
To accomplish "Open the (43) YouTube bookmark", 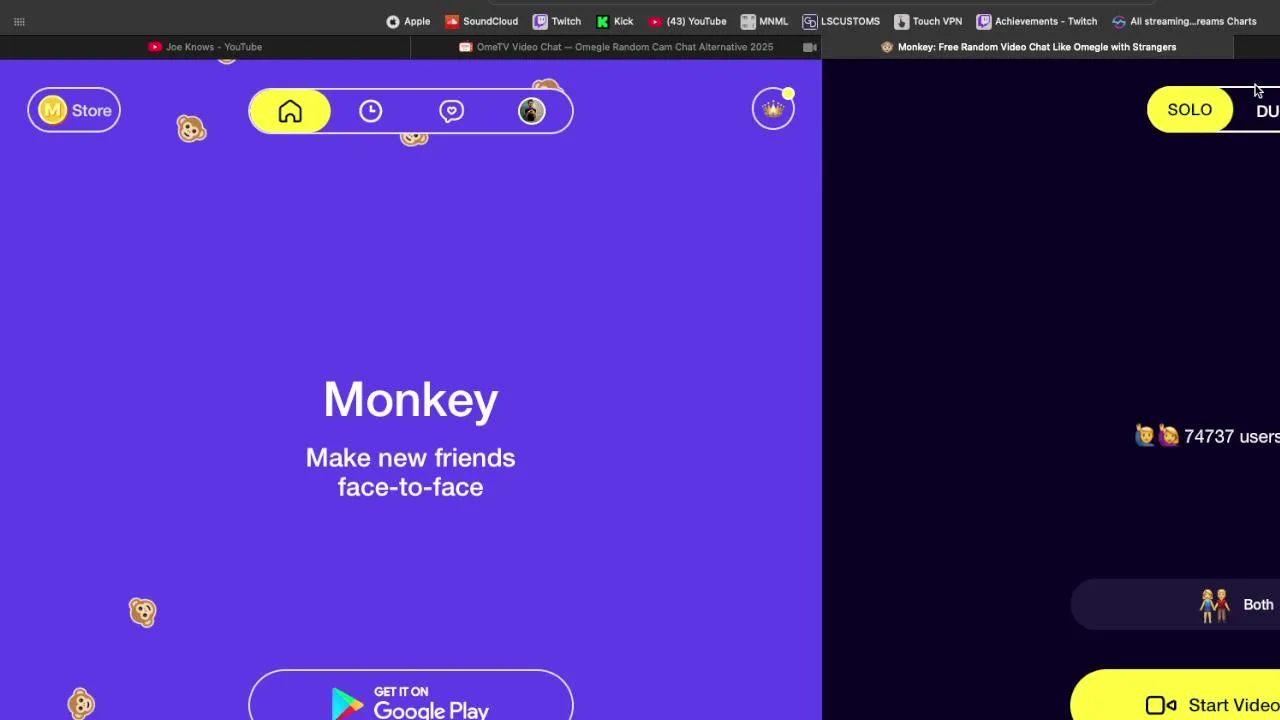I will point(687,21).
